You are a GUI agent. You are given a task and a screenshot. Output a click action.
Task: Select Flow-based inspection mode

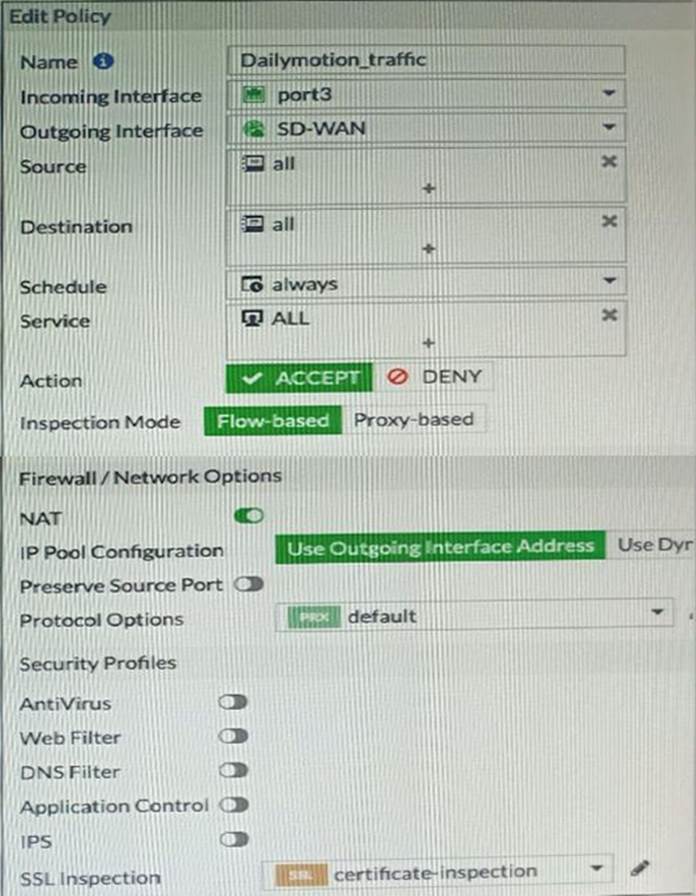[273, 421]
